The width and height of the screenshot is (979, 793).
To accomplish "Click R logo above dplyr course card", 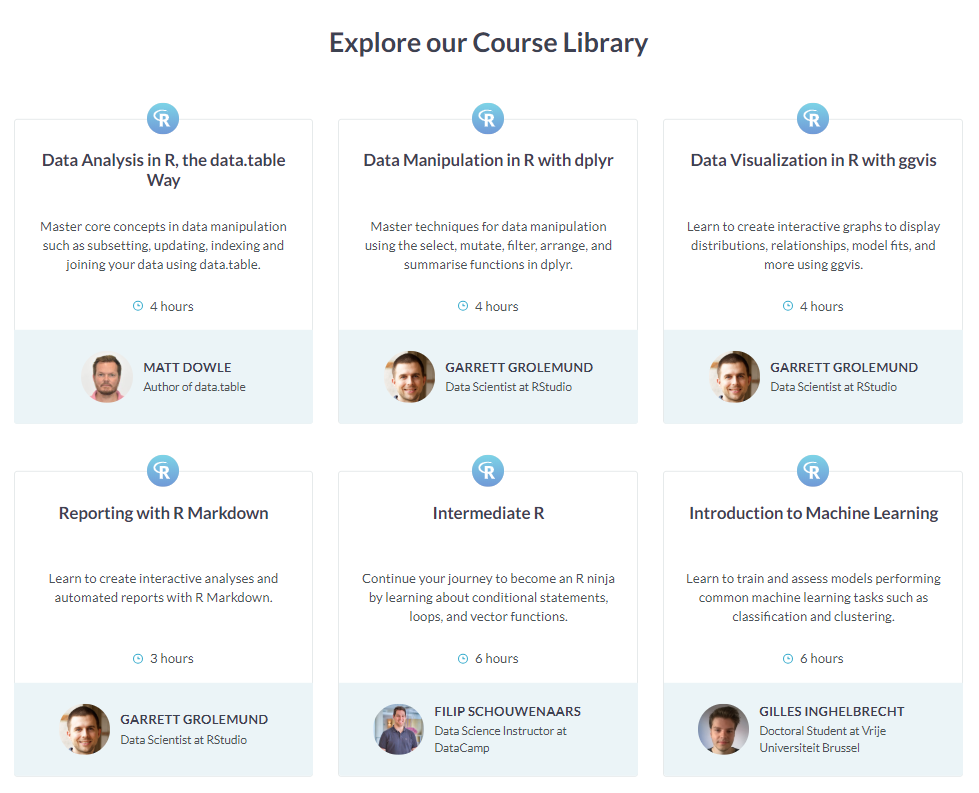I will (488, 119).
